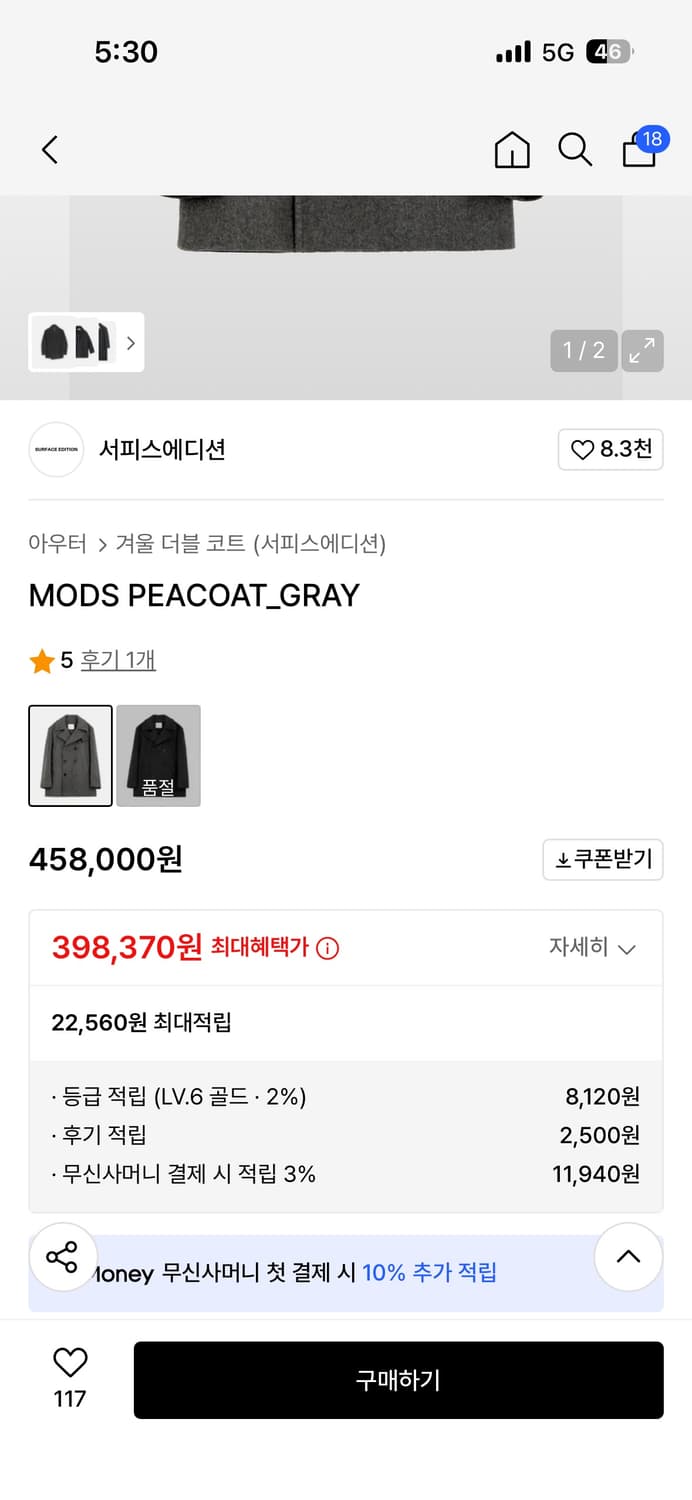Tap 구매하기 purchase button
Screen dimensions: 692x1500
pos(399,1380)
